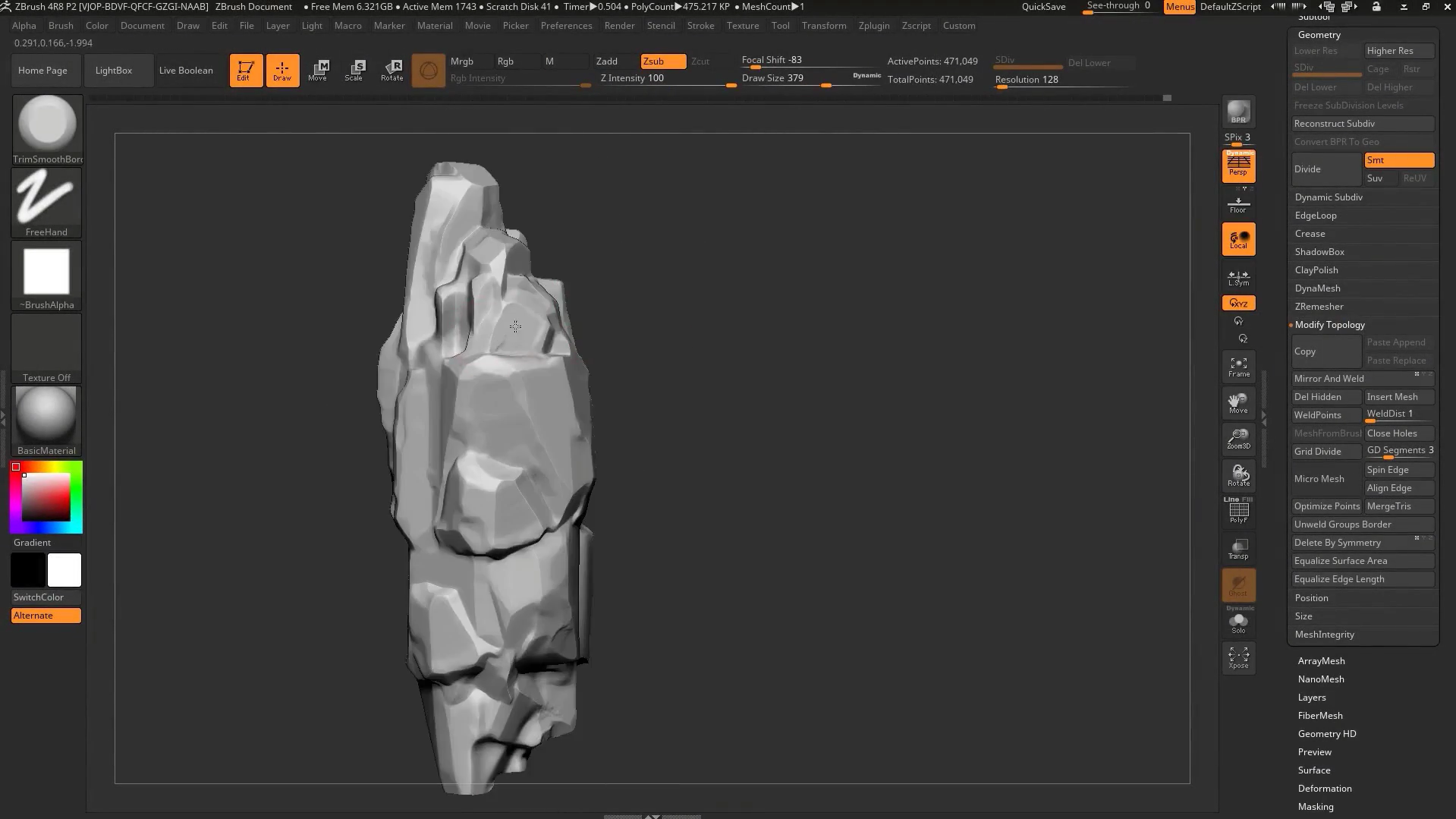Click the Floor grid icon

coord(1238,205)
